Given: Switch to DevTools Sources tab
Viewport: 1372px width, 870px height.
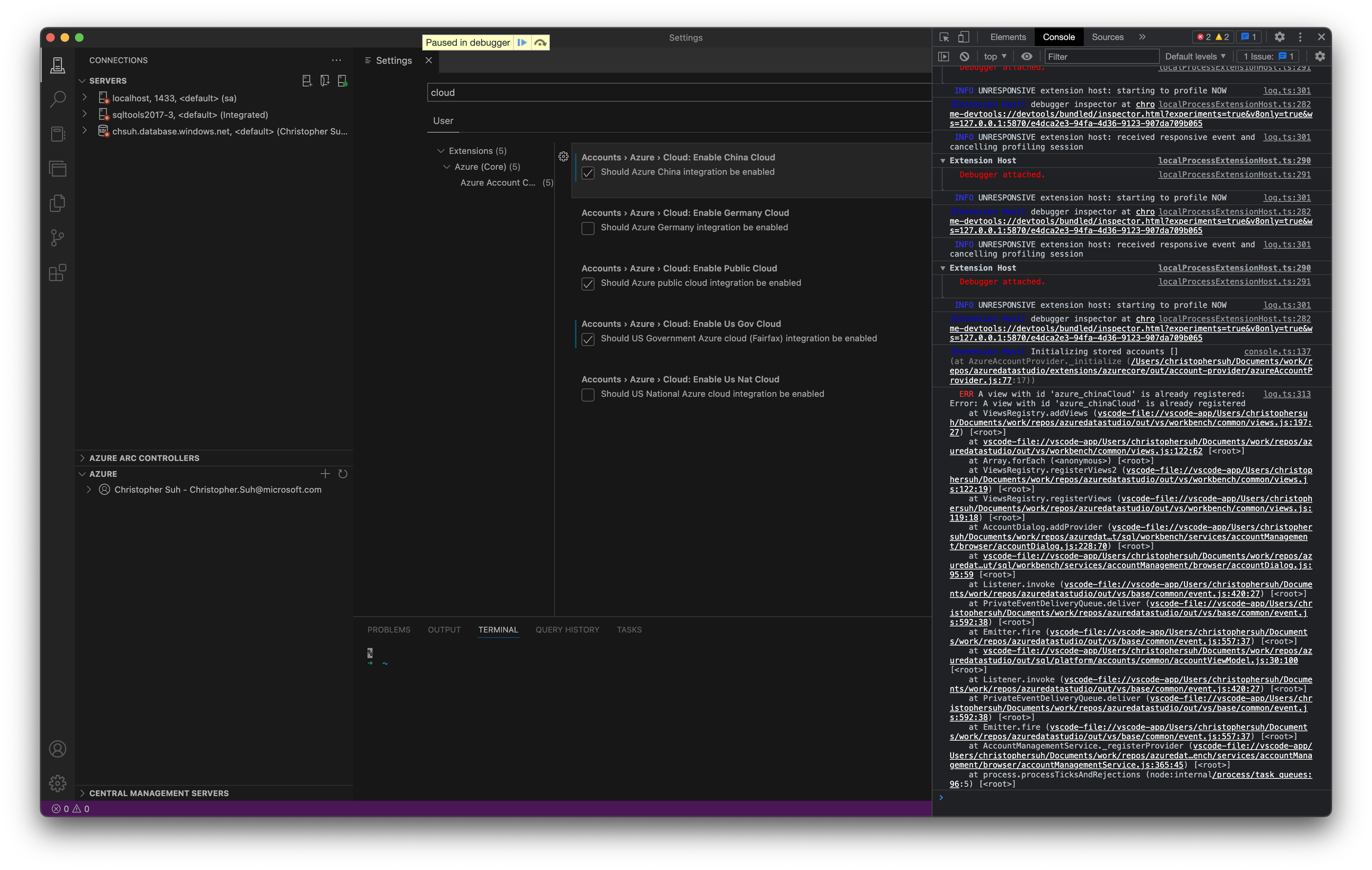Looking at the screenshot, I should pos(1108,37).
